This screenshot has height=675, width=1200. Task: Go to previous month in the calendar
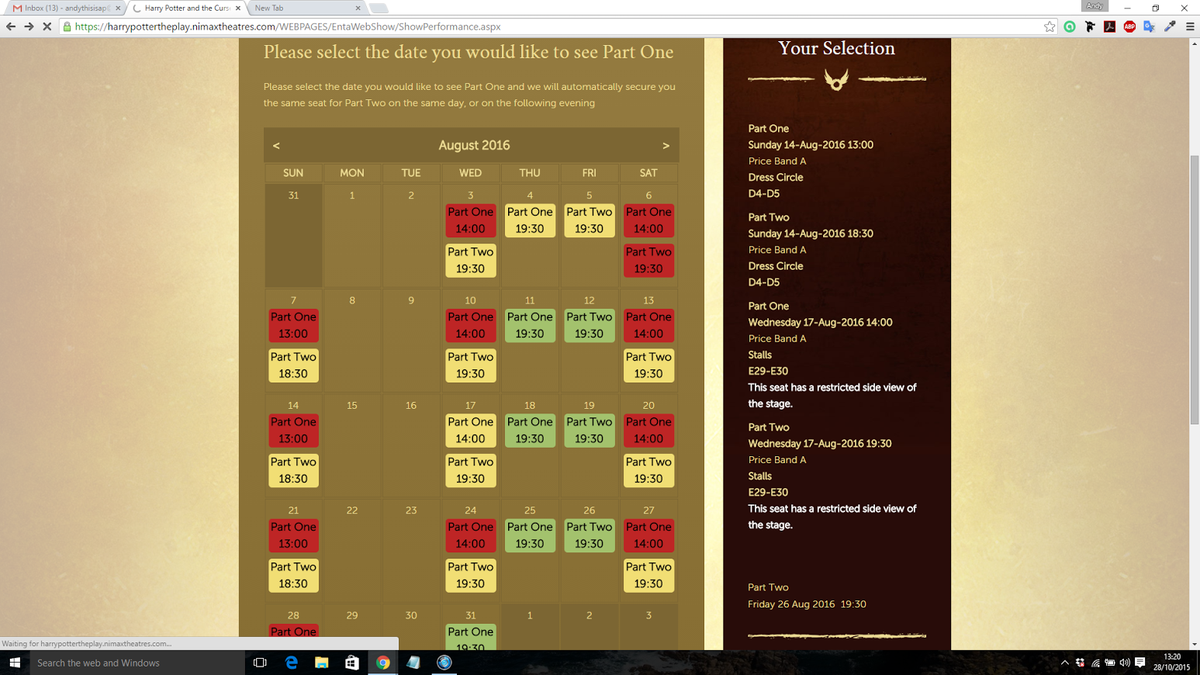tap(278, 146)
